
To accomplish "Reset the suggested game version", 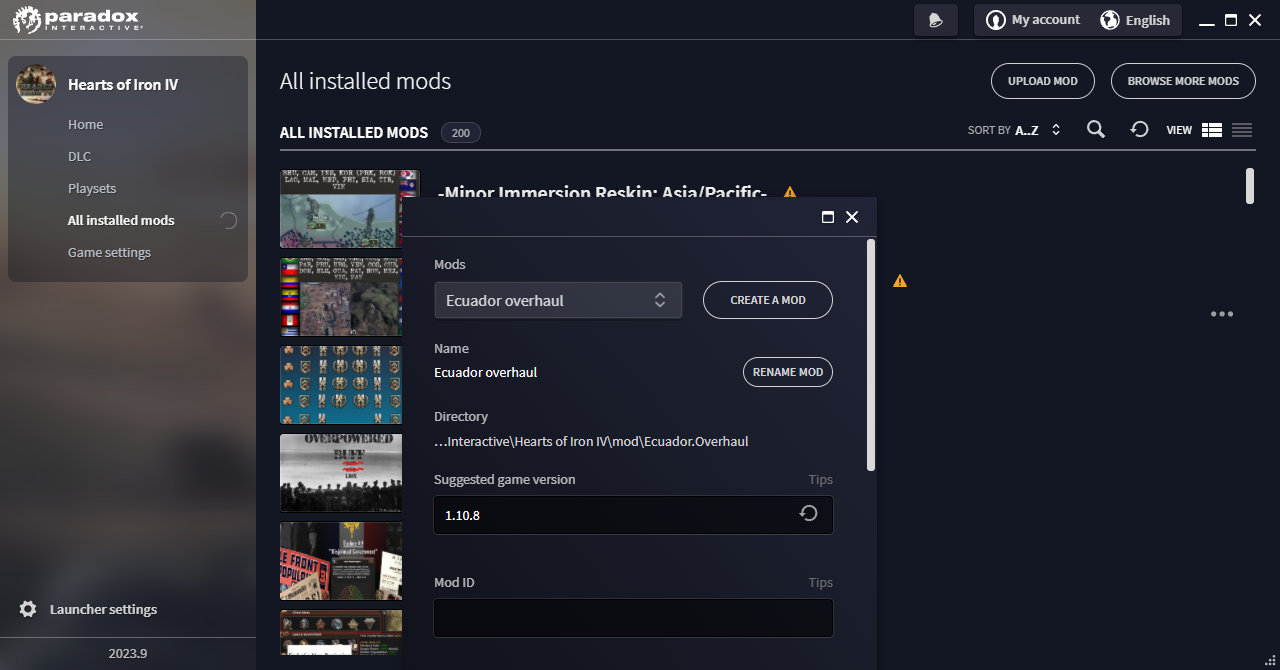I will 809,514.
